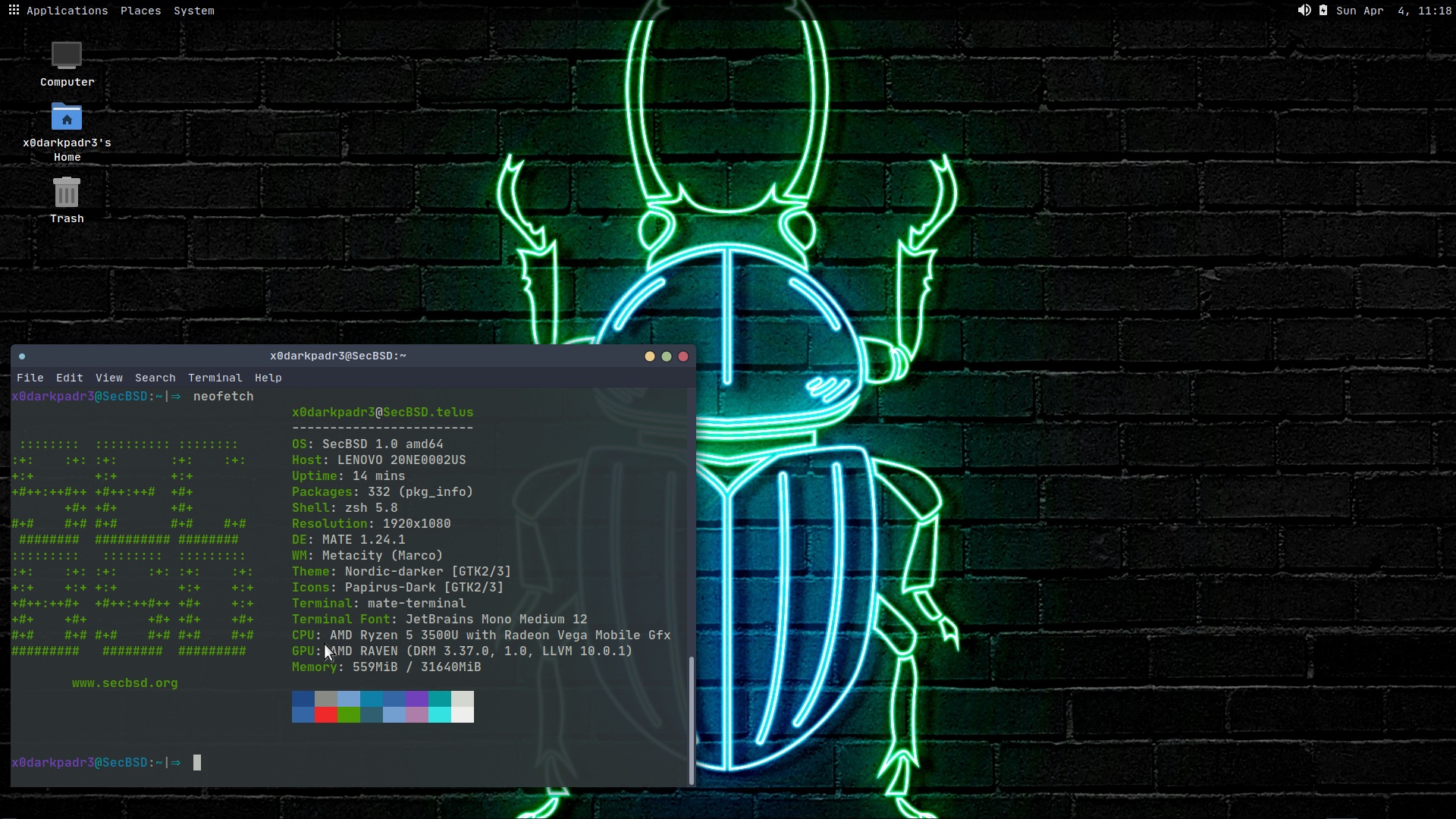
Task: Click the battery indicator icon in panel
Action: pos(1323,11)
